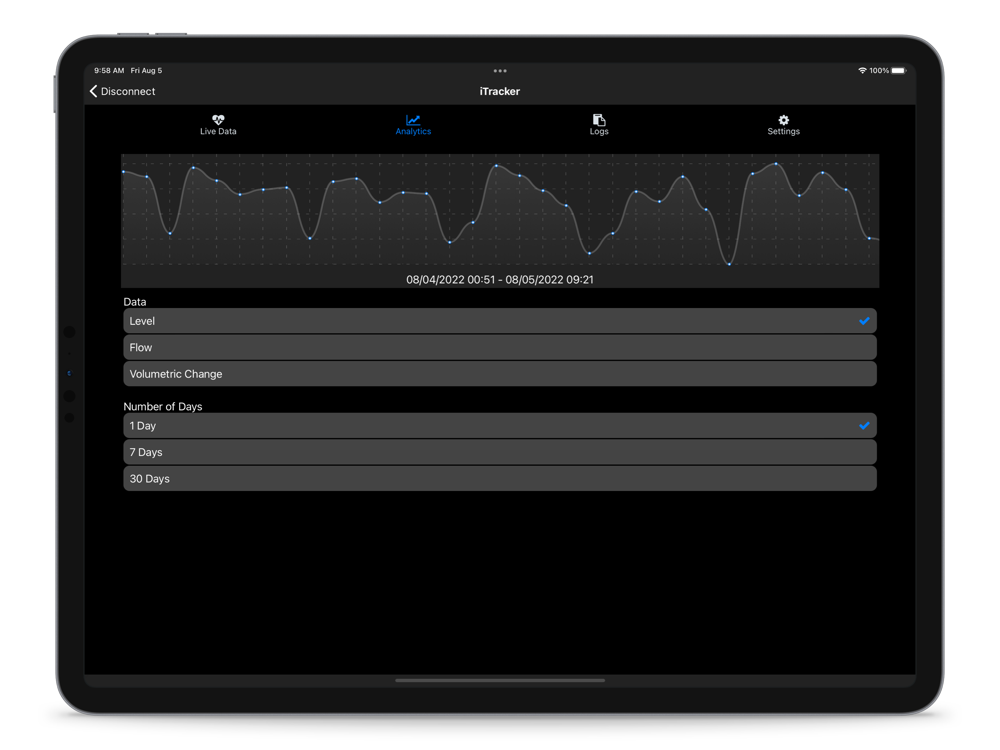Tap the three-dot multitasking indicator
This screenshot has height=750, width=1000.
(500, 71)
